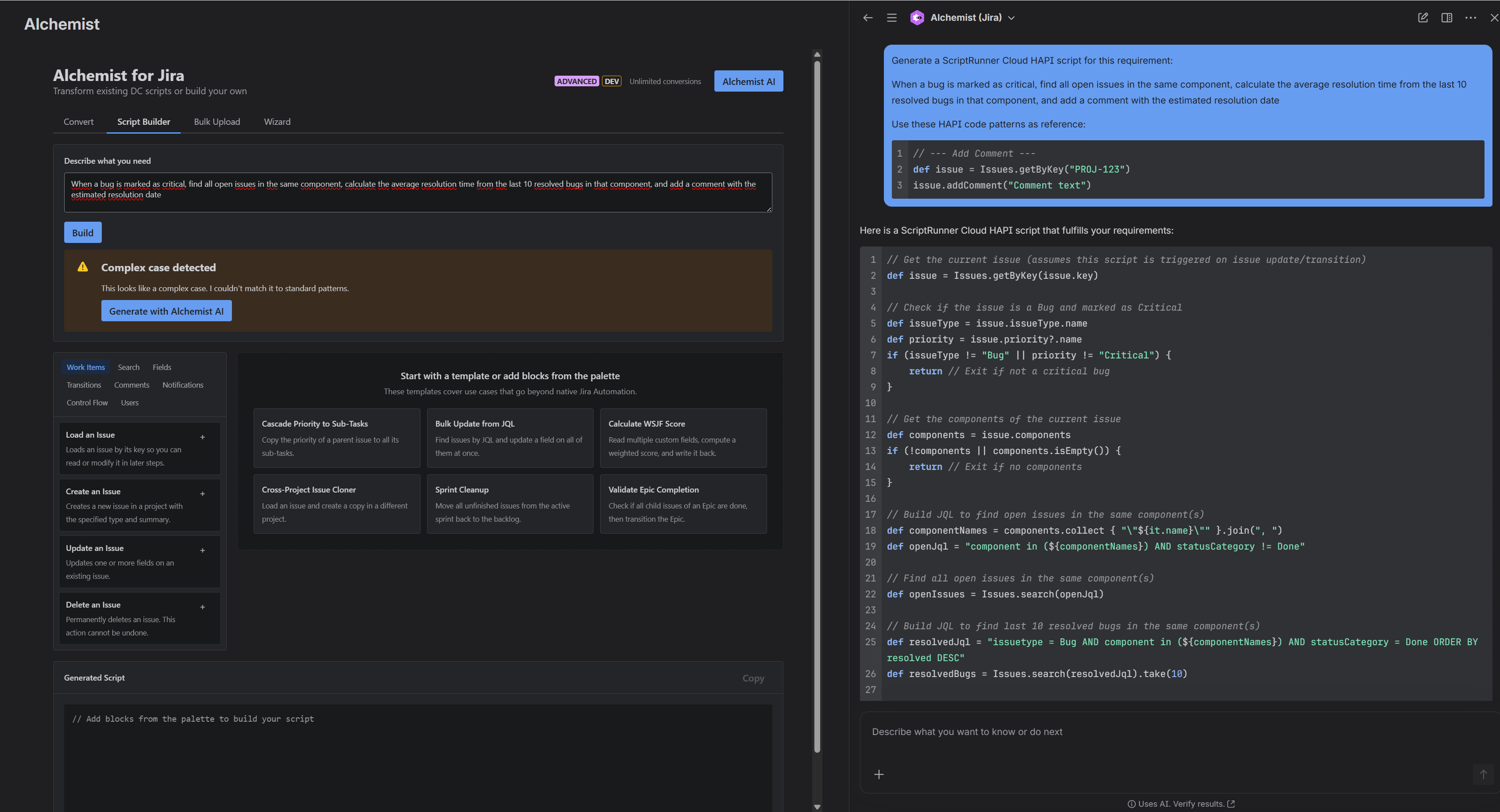The height and width of the screenshot is (812, 1500).
Task: Click code line issue.addComment("Comment text")
Action: coord(1002,185)
